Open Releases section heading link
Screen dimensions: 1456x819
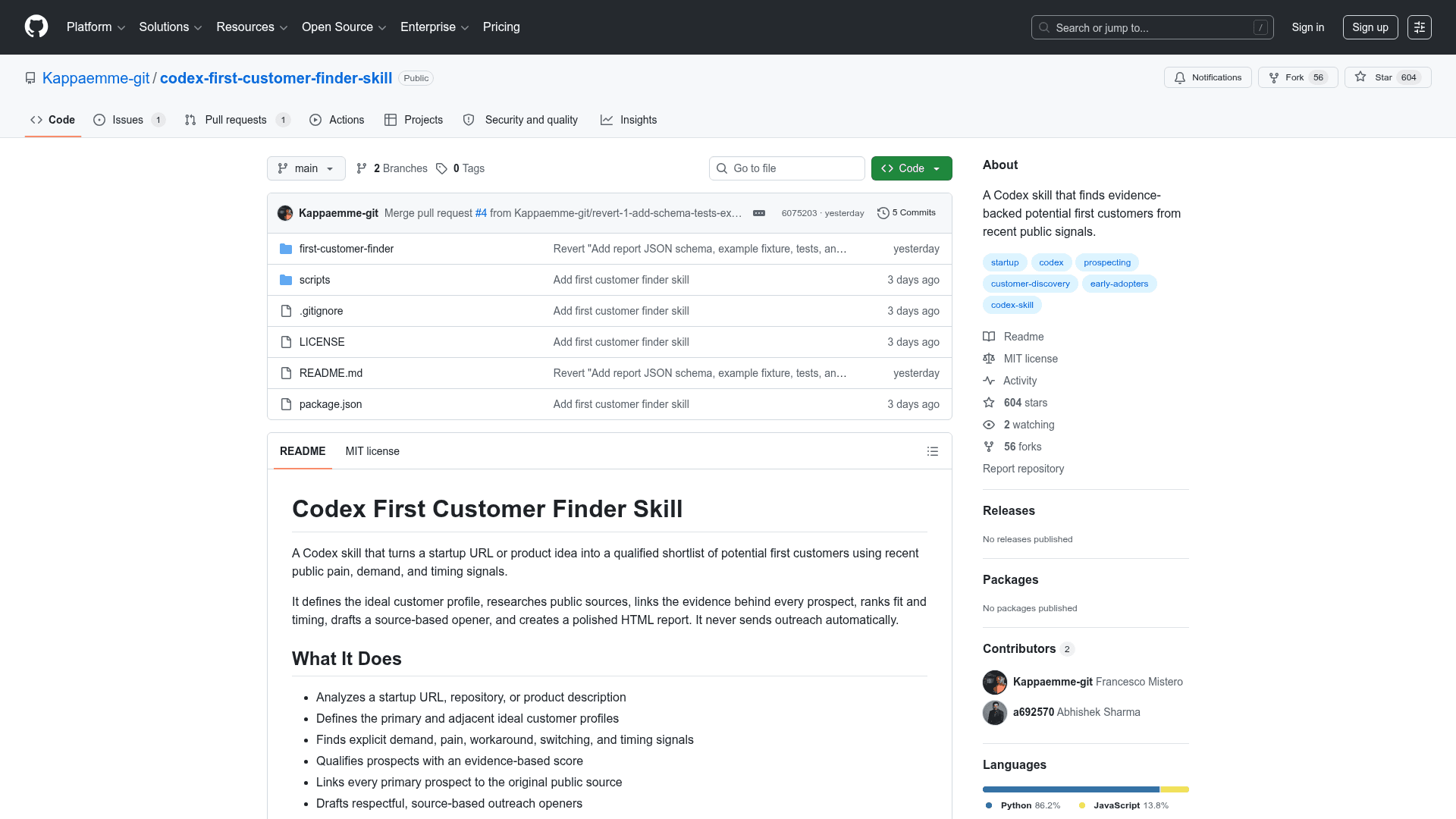1009,511
